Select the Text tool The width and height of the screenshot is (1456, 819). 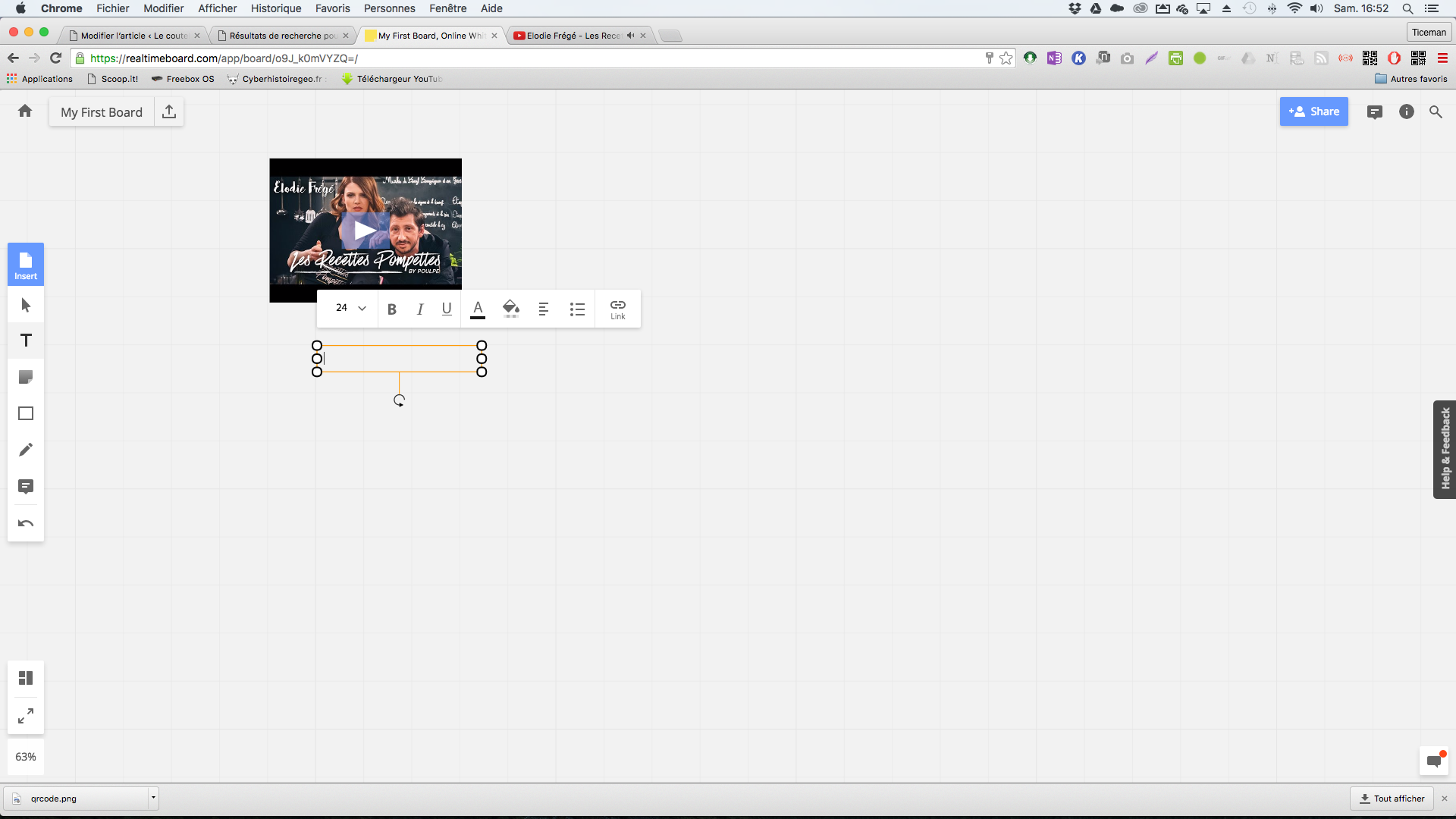pos(26,340)
